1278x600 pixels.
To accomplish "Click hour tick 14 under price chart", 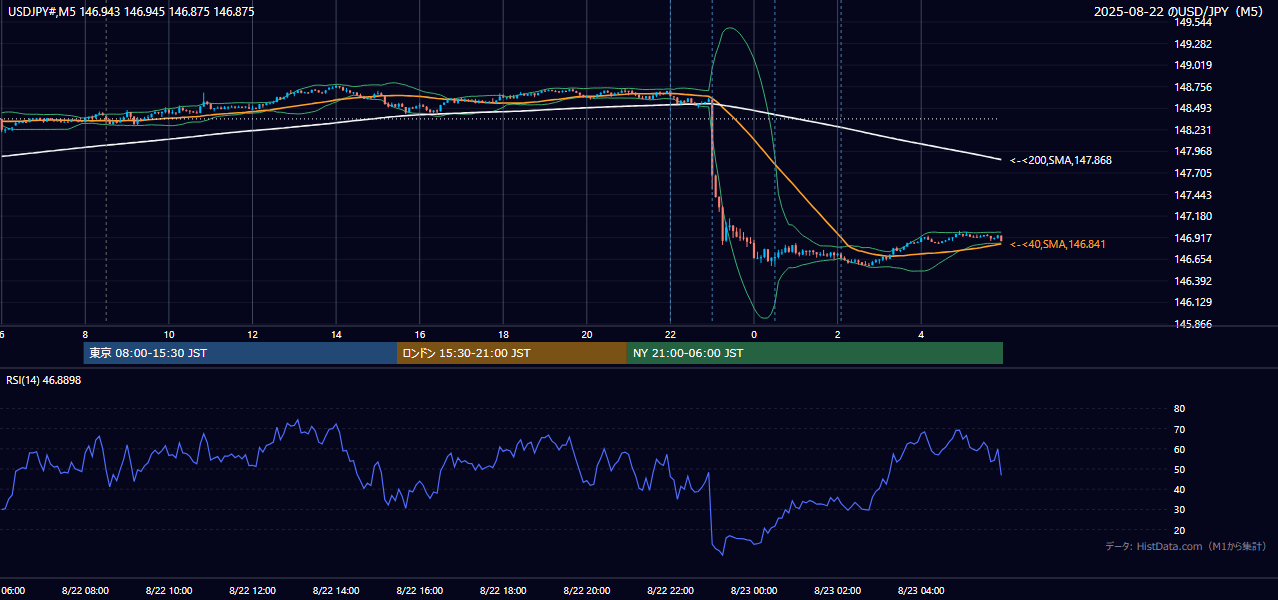I will 336,334.
